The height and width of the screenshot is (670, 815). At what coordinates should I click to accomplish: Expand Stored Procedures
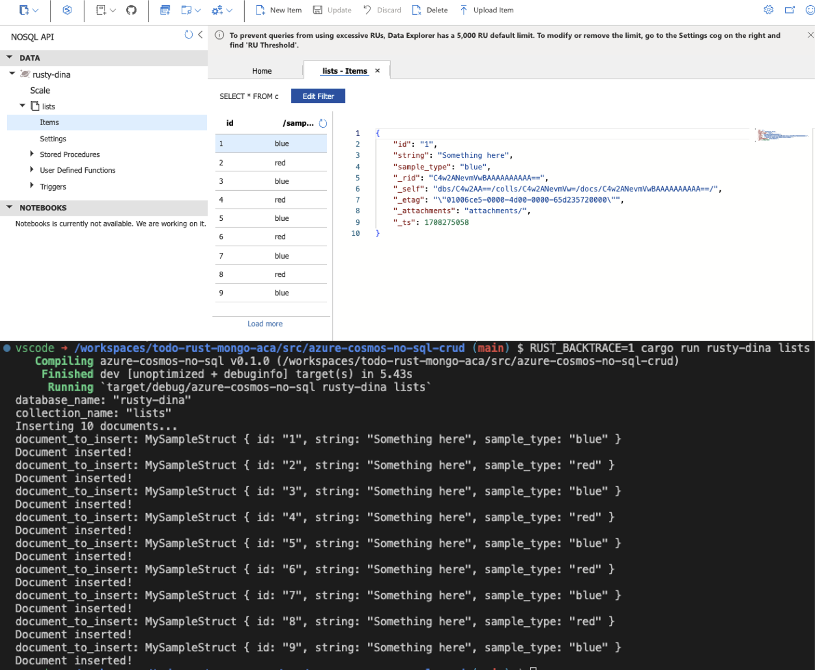(x=32, y=154)
